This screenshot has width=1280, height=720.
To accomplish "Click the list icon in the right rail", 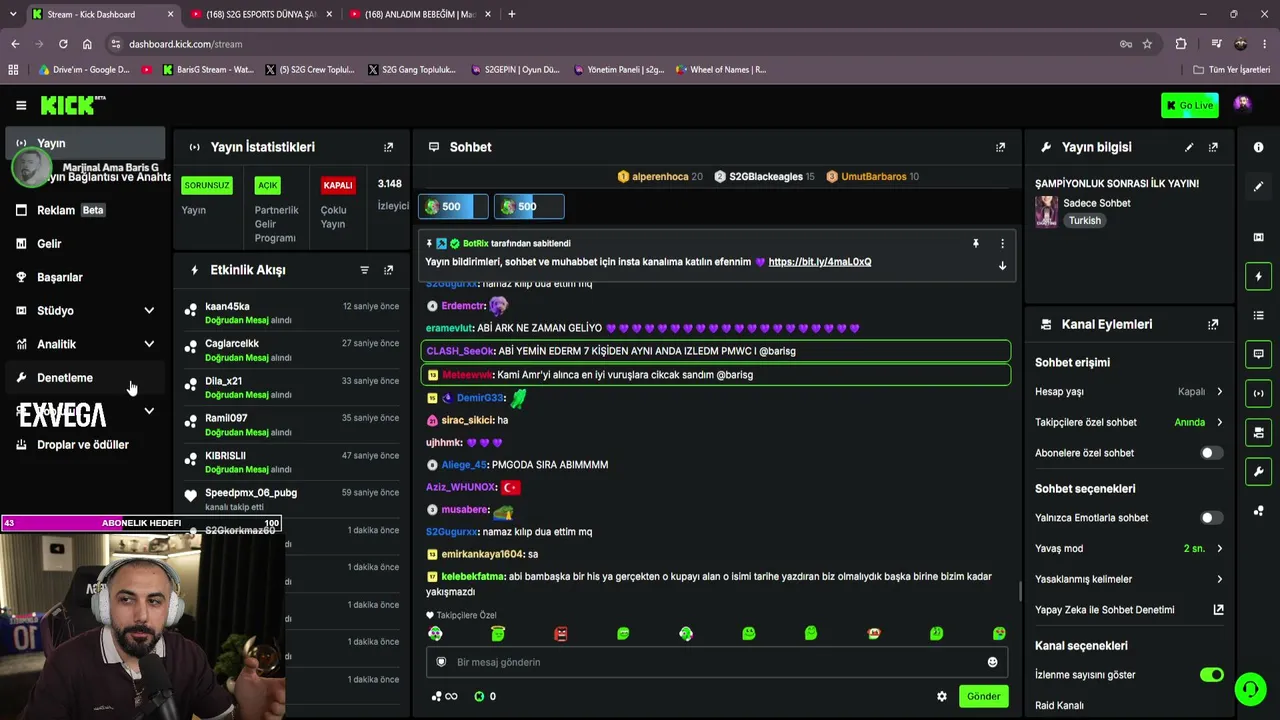I will (x=1258, y=315).
